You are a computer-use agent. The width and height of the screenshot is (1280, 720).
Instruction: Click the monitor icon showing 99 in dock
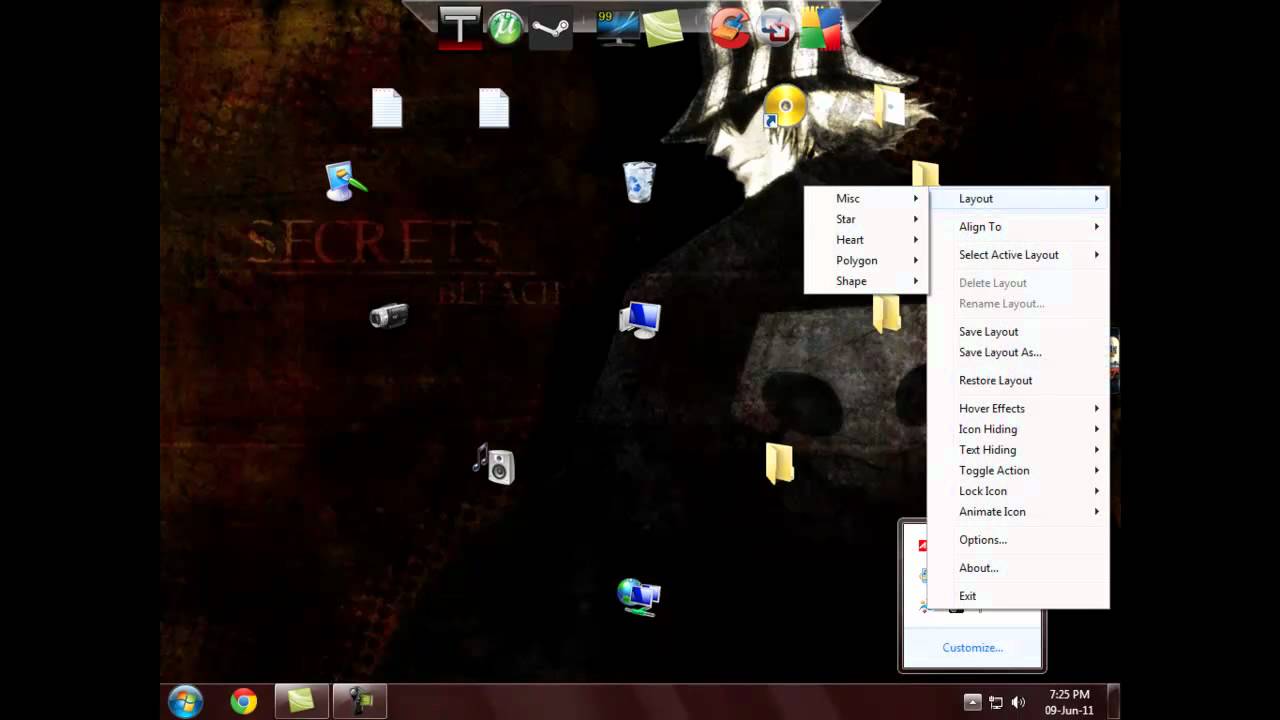click(617, 27)
